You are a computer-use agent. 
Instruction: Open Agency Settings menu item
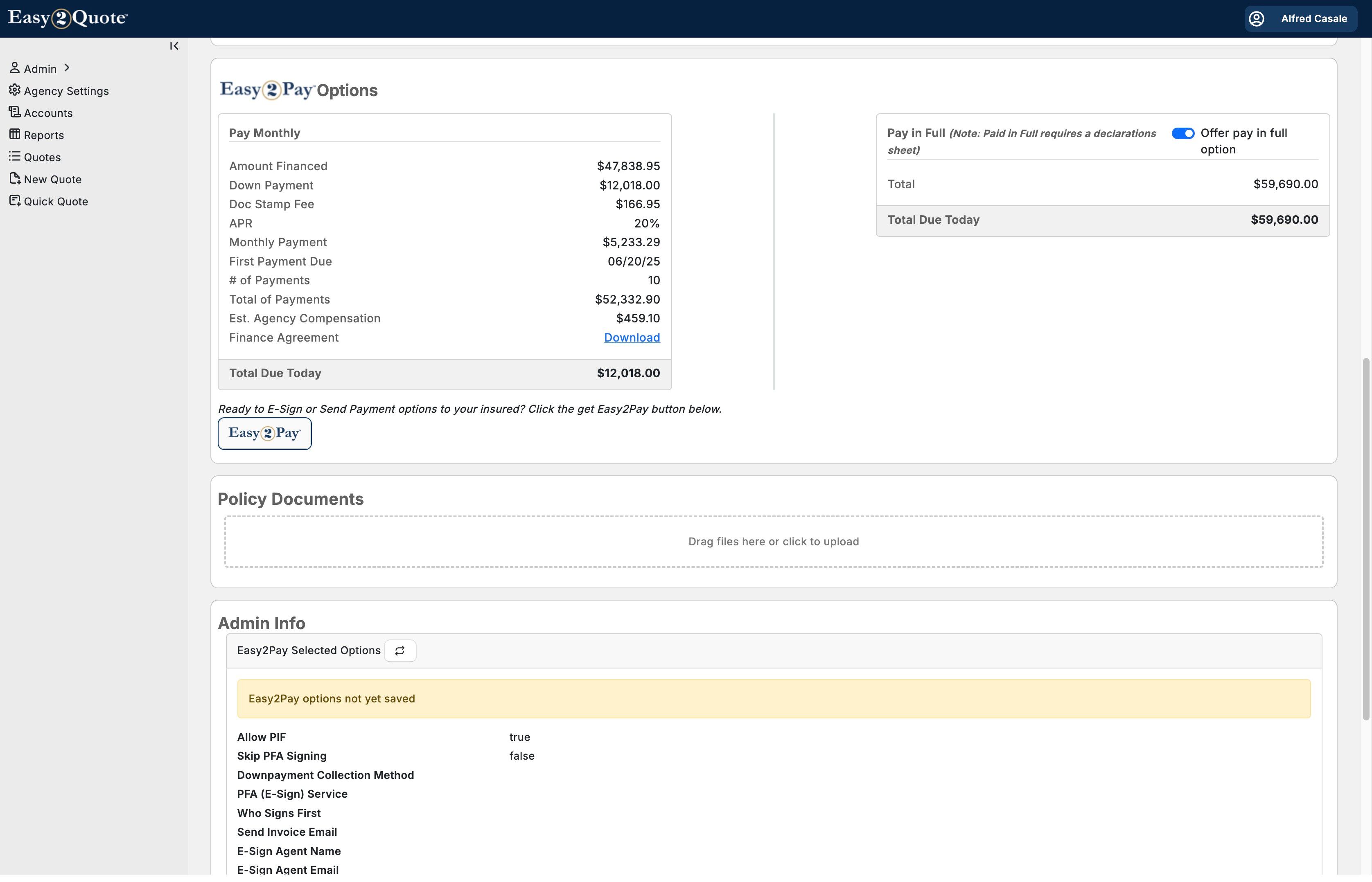coord(66,91)
